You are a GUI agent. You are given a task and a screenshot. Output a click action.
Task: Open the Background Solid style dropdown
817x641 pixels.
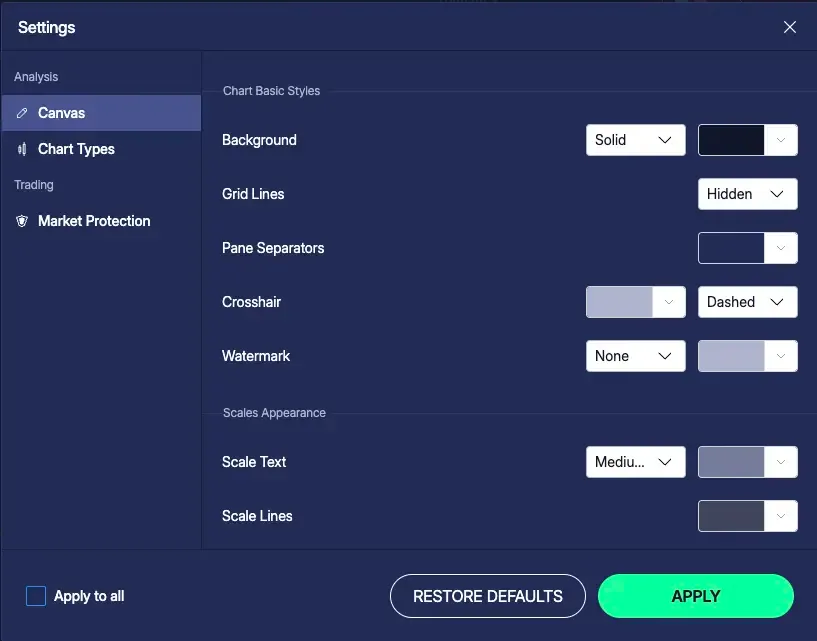coord(635,140)
